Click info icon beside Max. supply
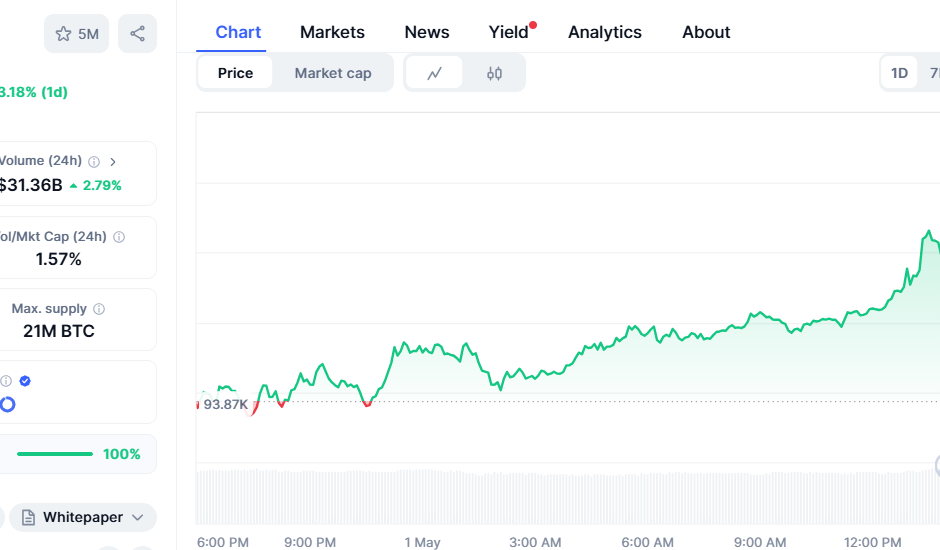Viewport: 940px width, 550px height. (x=99, y=309)
